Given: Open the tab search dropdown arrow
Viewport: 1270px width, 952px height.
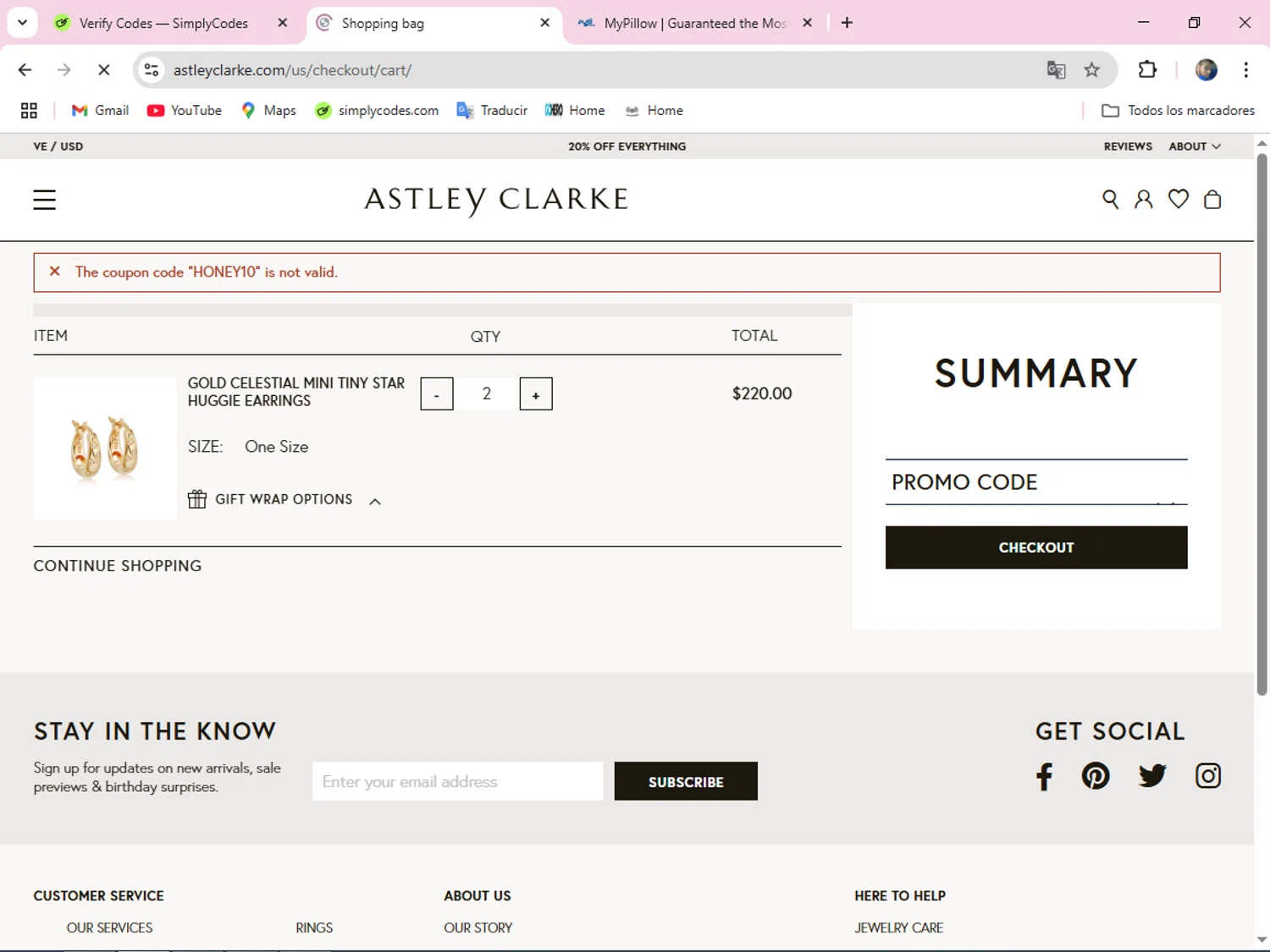Looking at the screenshot, I should [22, 23].
